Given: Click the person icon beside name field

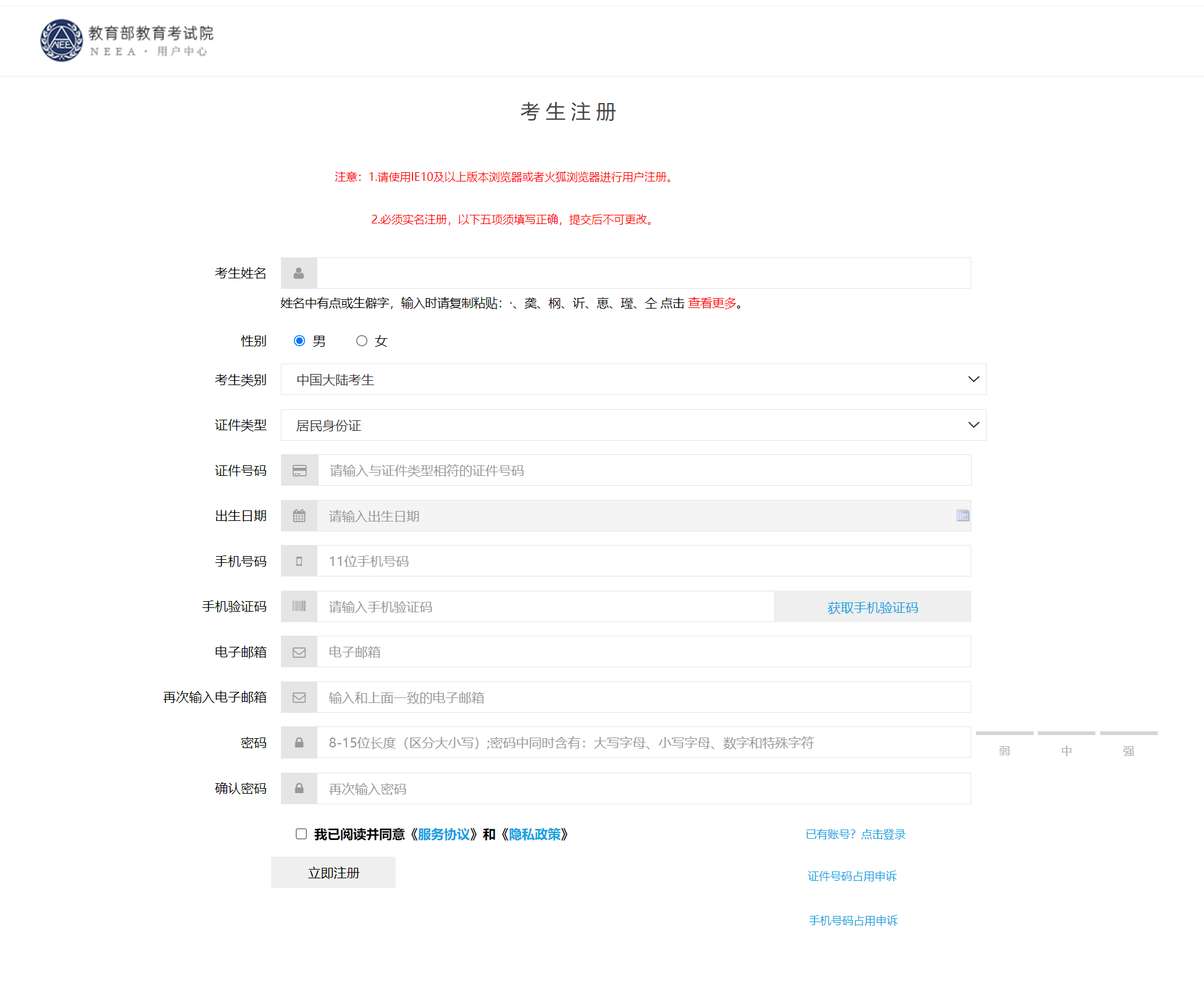Looking at the screenshot, I should coord(299,273).
